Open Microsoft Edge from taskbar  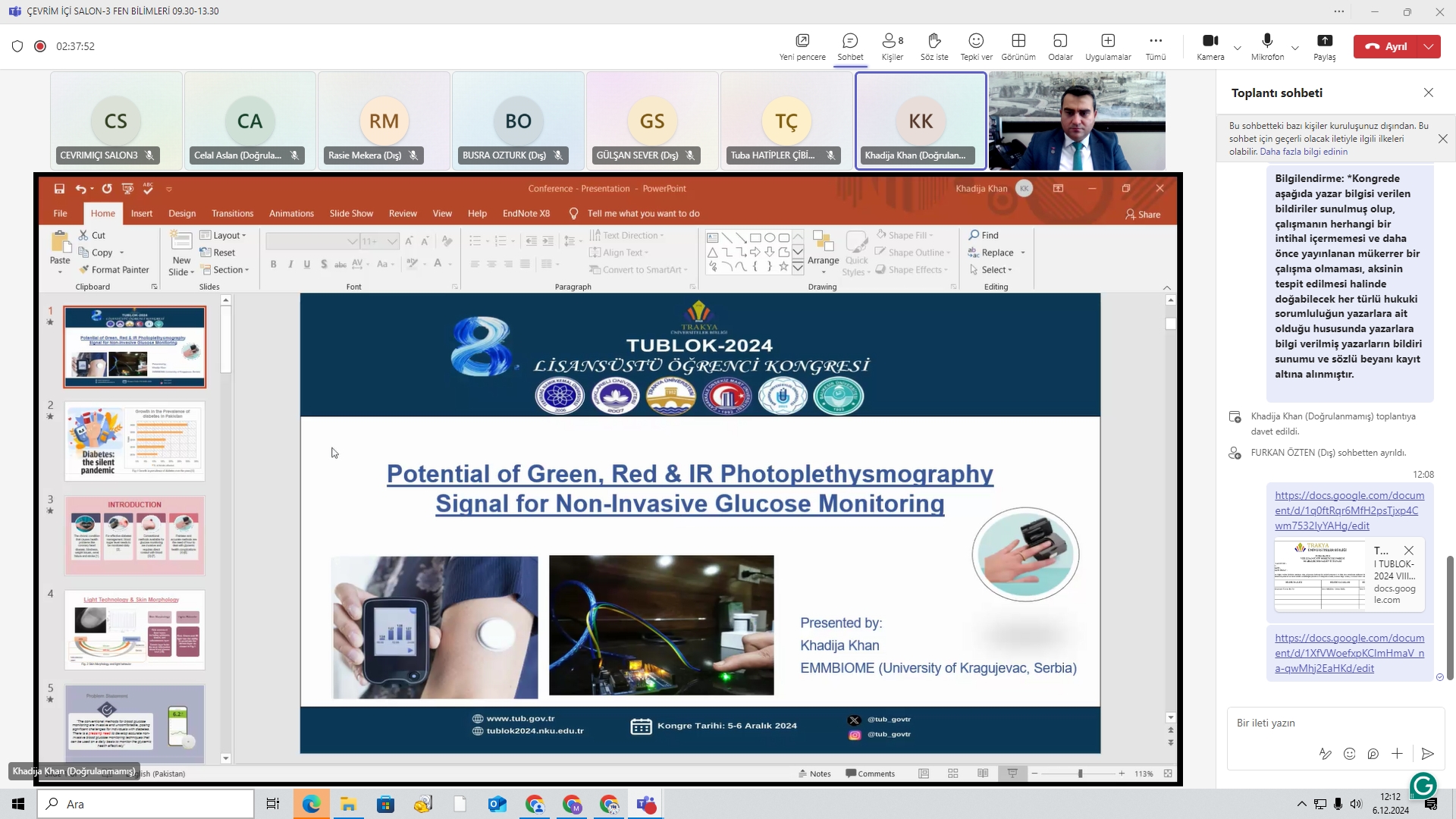[x=311, y=804]
